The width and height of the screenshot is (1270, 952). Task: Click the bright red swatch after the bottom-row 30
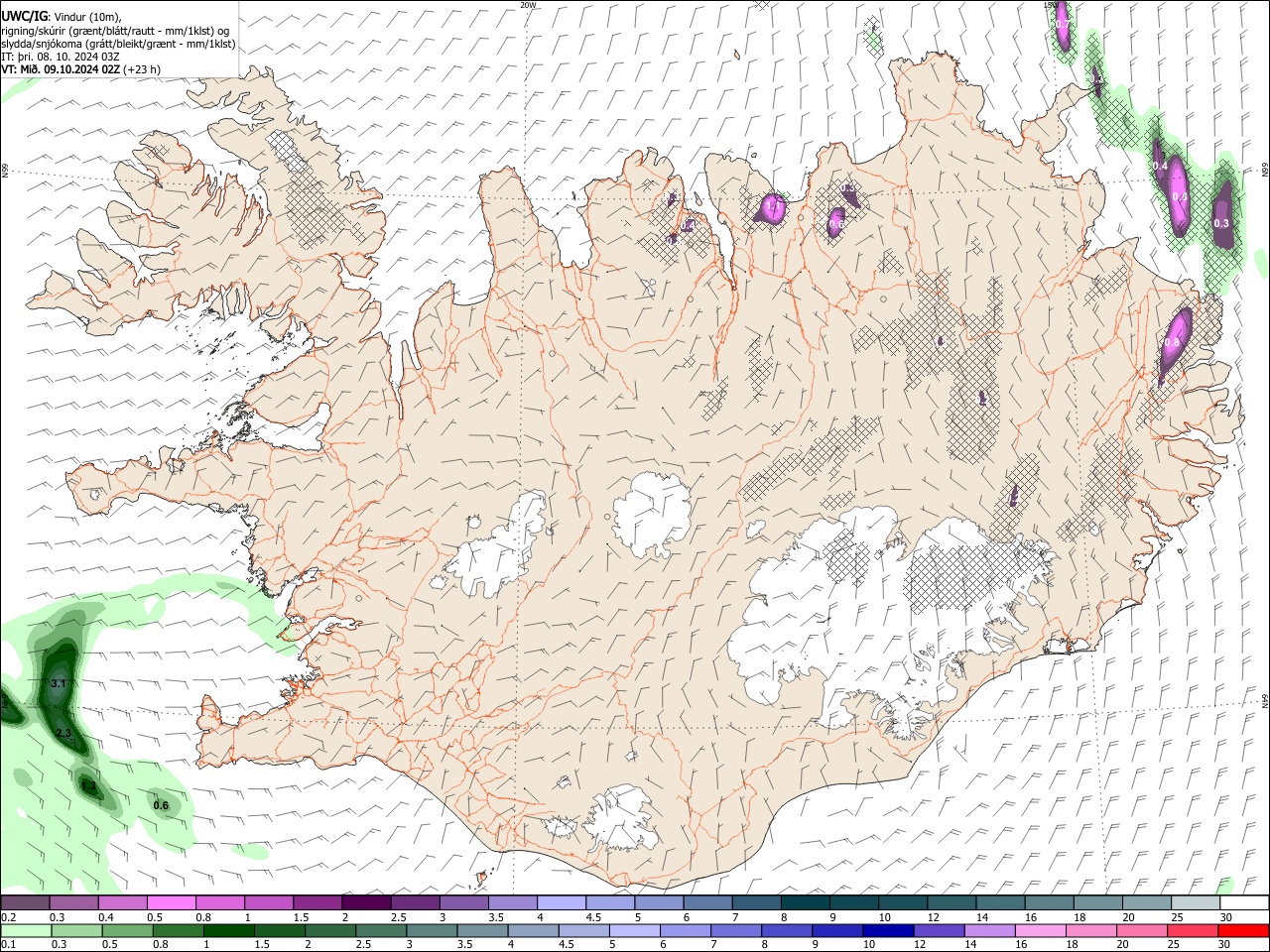[1243, 931]
